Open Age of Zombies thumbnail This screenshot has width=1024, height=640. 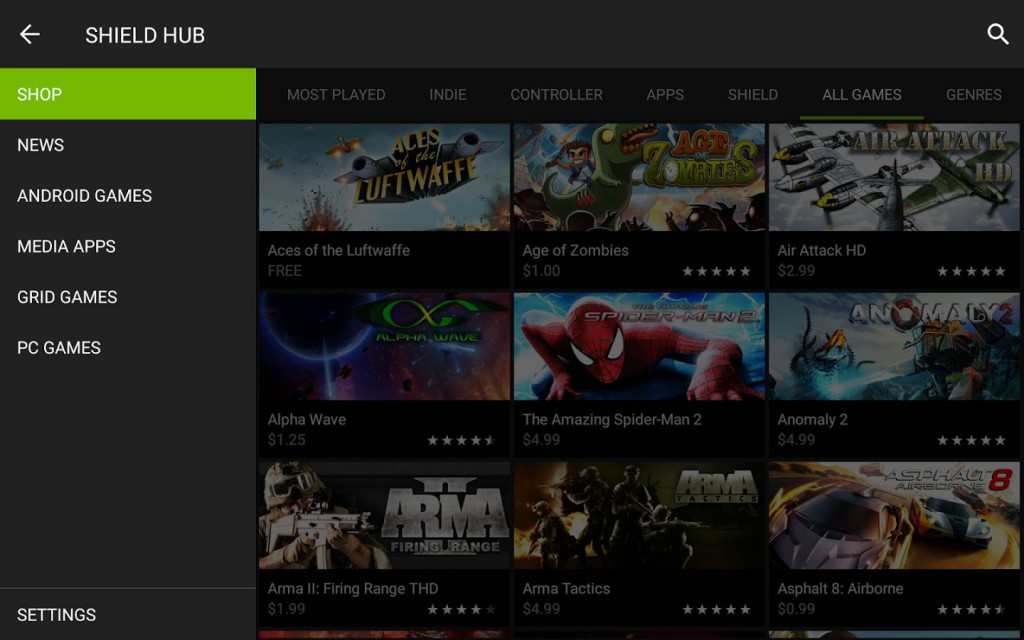[x=639, y=177]
